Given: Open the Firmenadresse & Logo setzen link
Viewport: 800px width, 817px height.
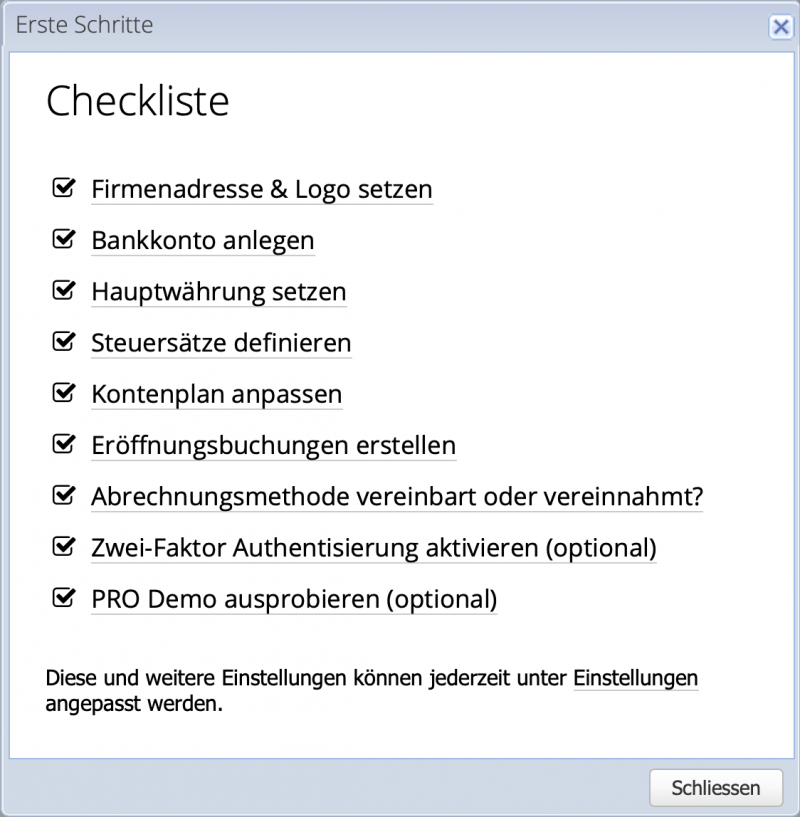Looking at the screenshot, I should 261,189.
